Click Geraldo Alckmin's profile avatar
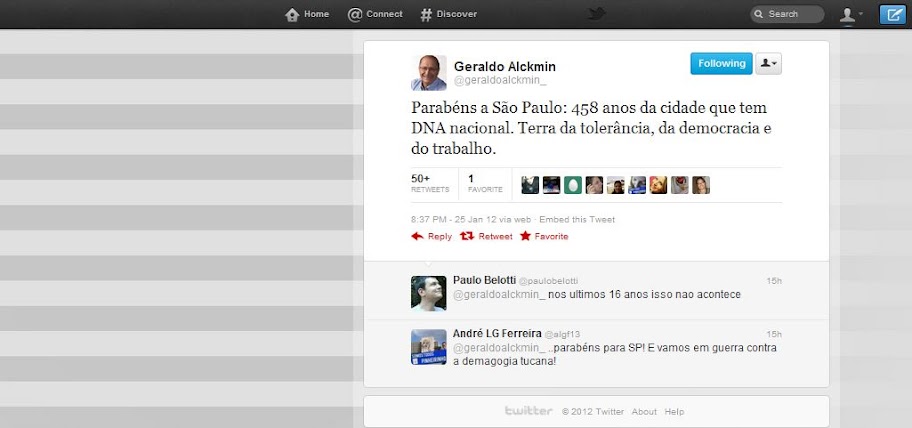The image size is (912, 428). pos(429,73)
